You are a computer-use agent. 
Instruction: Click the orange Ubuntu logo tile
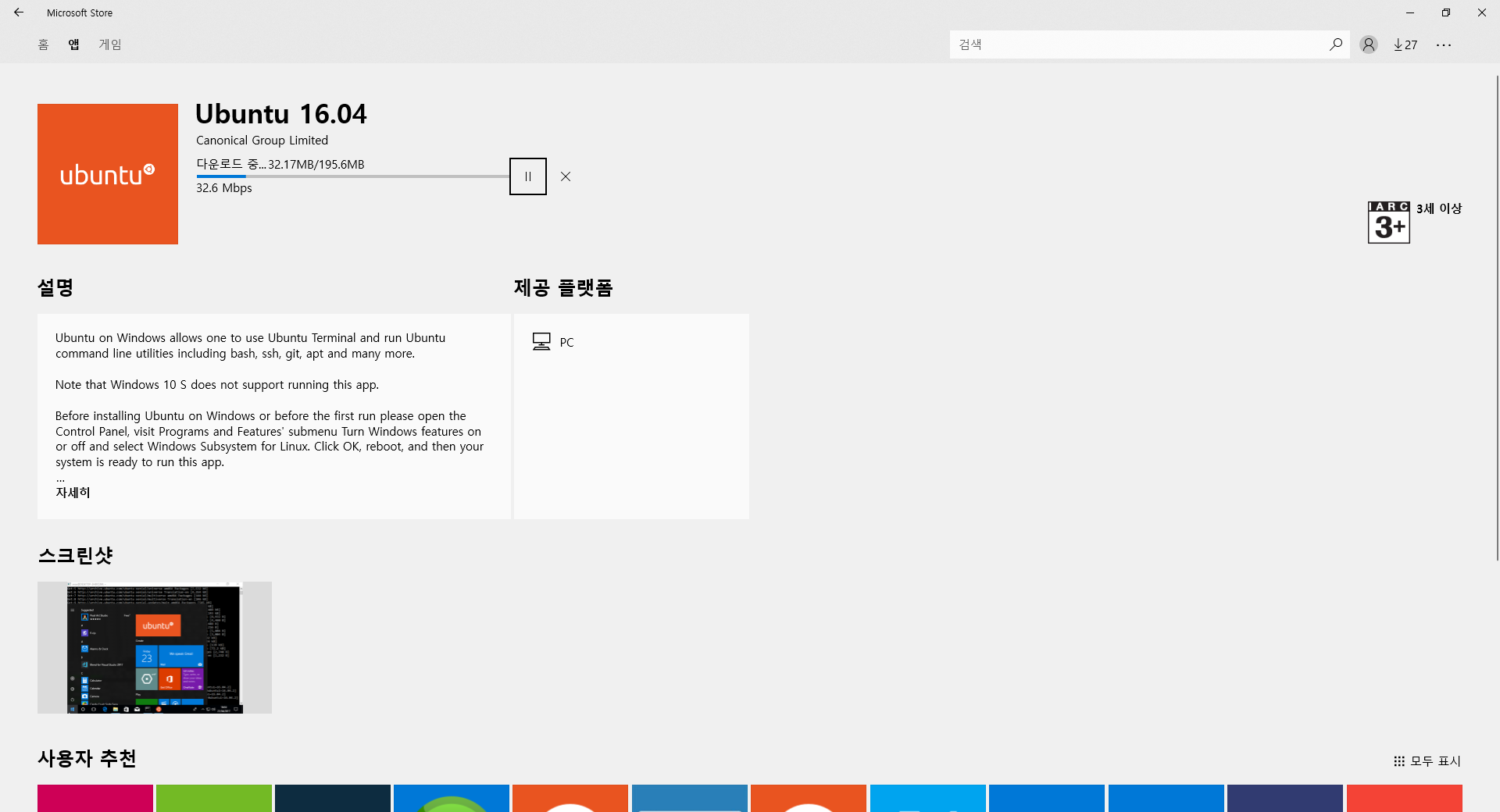[x=108, y=174]
